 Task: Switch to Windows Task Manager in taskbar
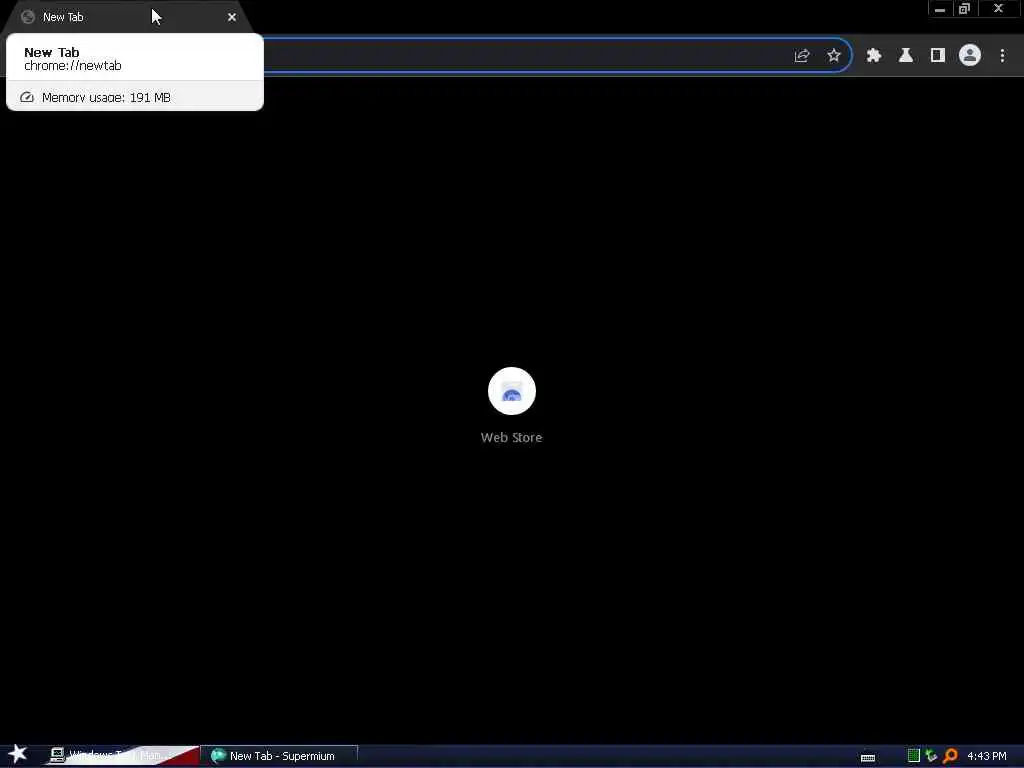point(123,756)
